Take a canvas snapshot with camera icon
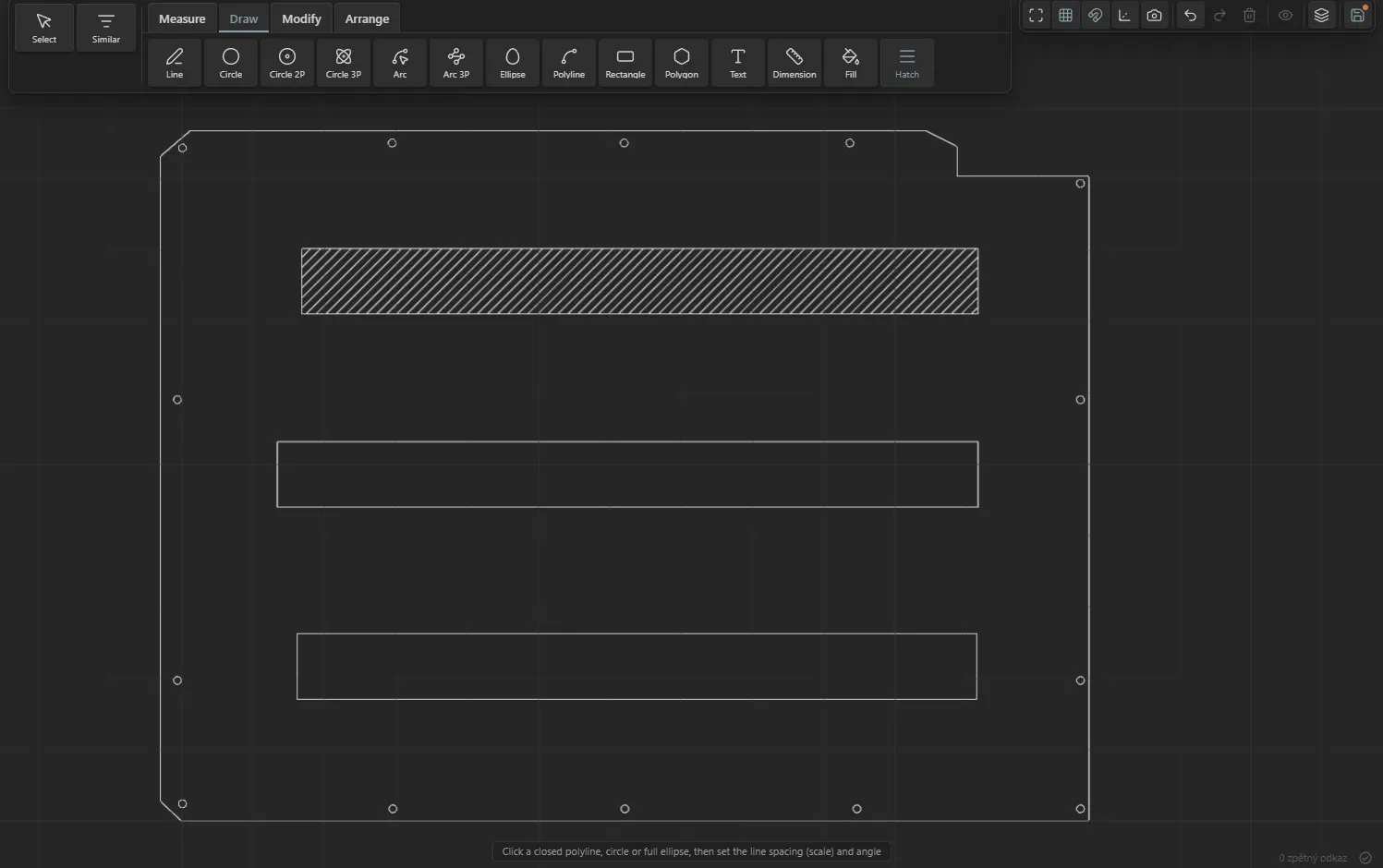Screen dimensions: 1383x868 coord(1155,16)
